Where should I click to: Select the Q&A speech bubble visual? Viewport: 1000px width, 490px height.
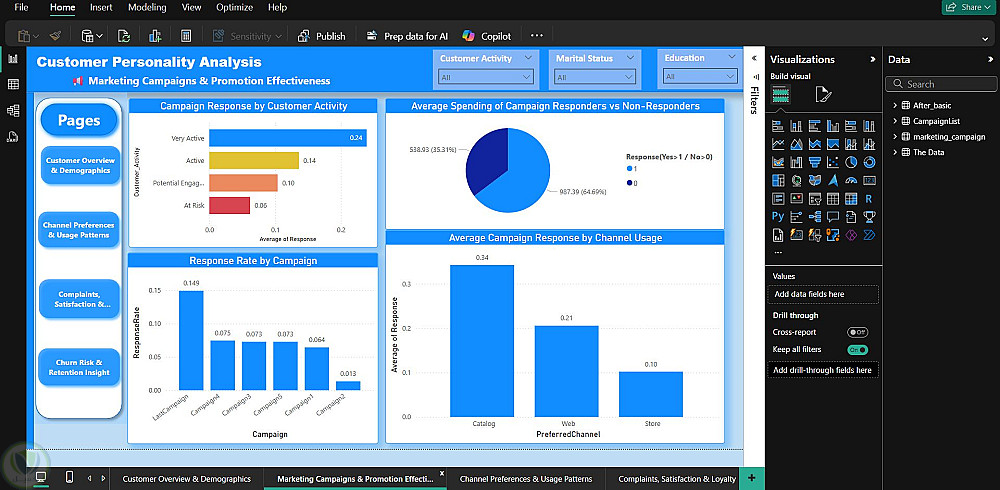pyautogui.click(x=833, y=217)
